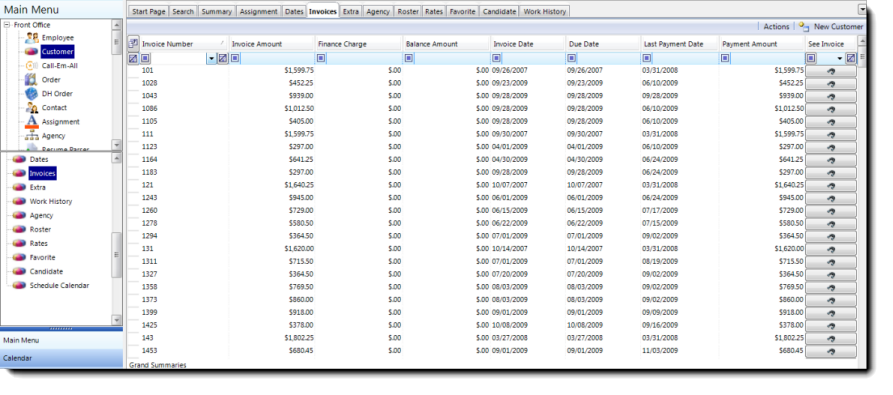Click filter operator icon for Balance Amount
This screenshot has width=893, height=395.
(x=409, y=58)
